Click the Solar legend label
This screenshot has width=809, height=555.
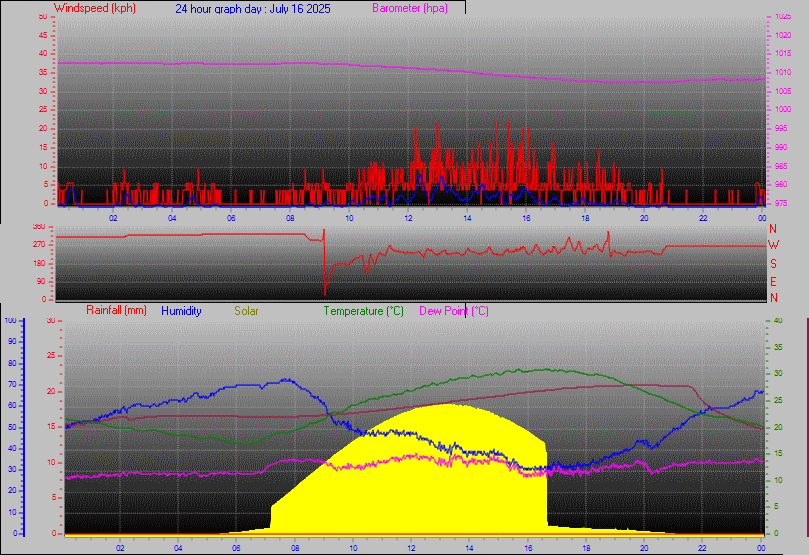[246, 311]
